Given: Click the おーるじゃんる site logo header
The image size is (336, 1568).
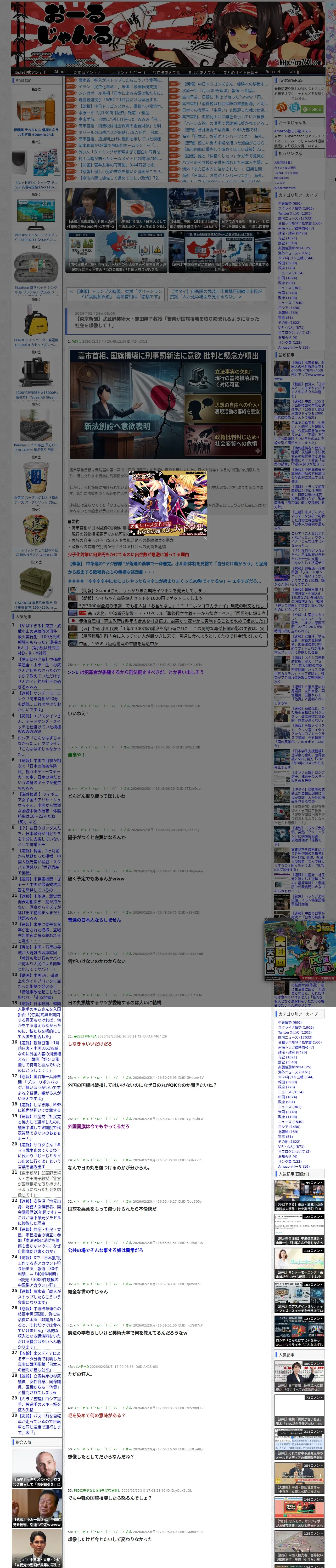Looking at the screenshot, I should click(x=168, y=33).
